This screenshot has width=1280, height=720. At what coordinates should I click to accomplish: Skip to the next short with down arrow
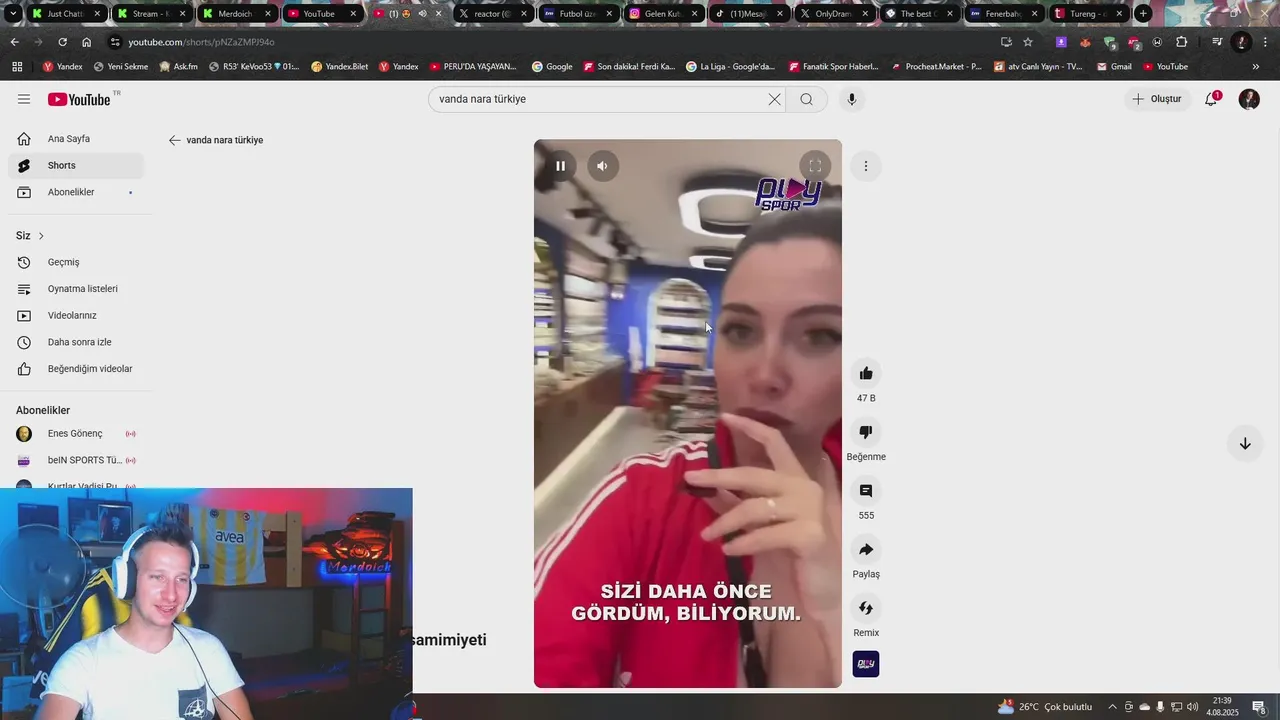pyautogui.click(x=1245, y=443)
